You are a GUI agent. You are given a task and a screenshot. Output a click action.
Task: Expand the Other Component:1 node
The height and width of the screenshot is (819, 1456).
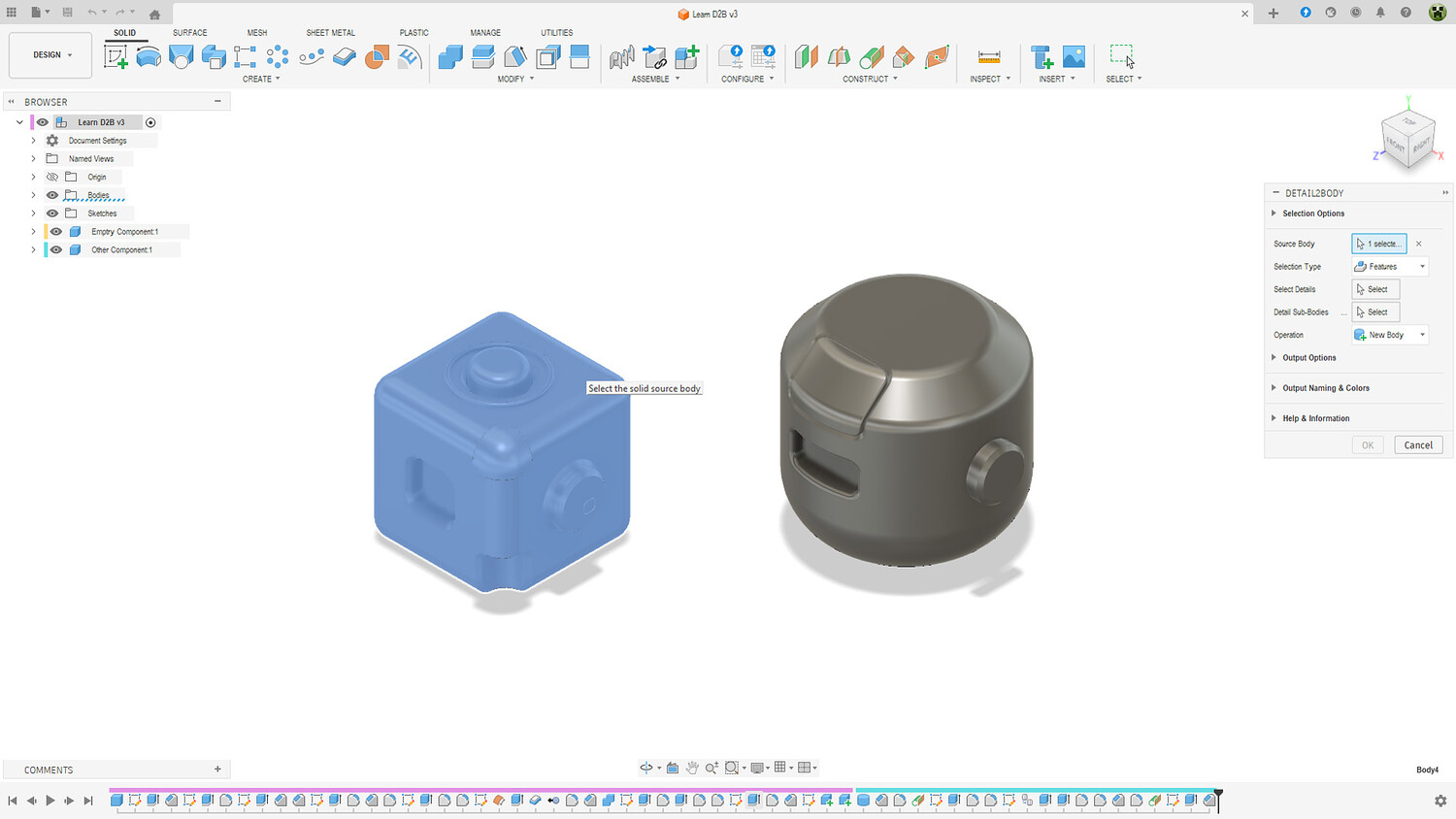pyautogui.click(x=33, y=250)
